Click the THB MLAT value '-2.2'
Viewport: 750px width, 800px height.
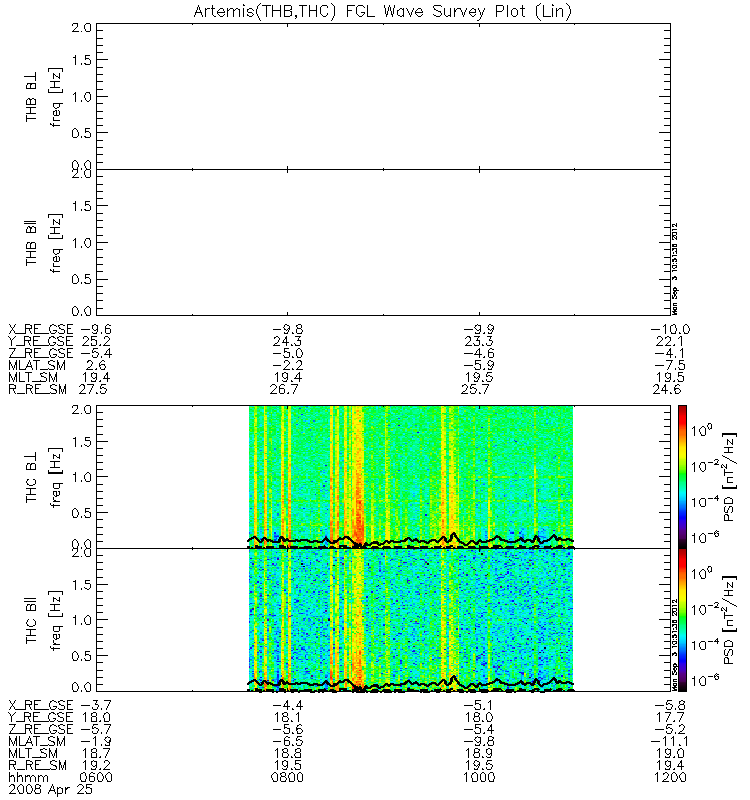click(288, 365)
